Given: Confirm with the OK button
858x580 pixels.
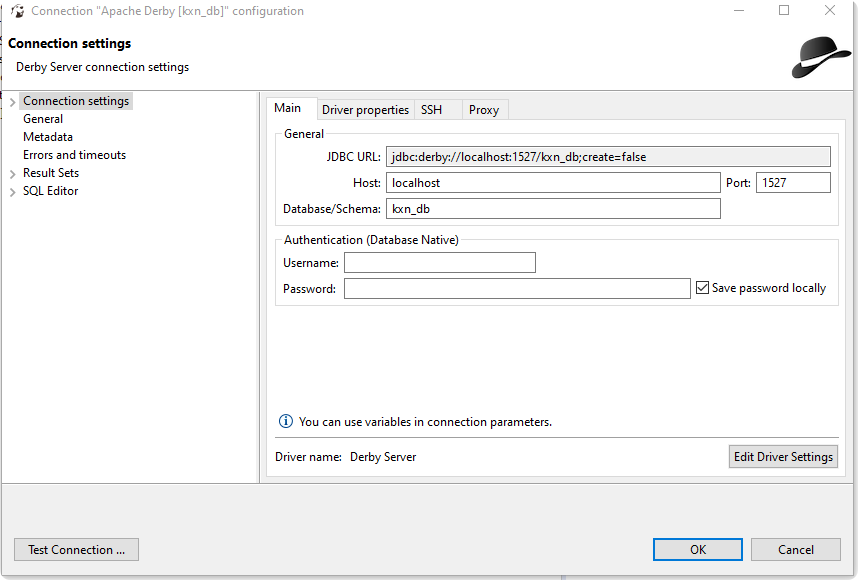Looking at the screenshot, I should [x=698, y=549].
